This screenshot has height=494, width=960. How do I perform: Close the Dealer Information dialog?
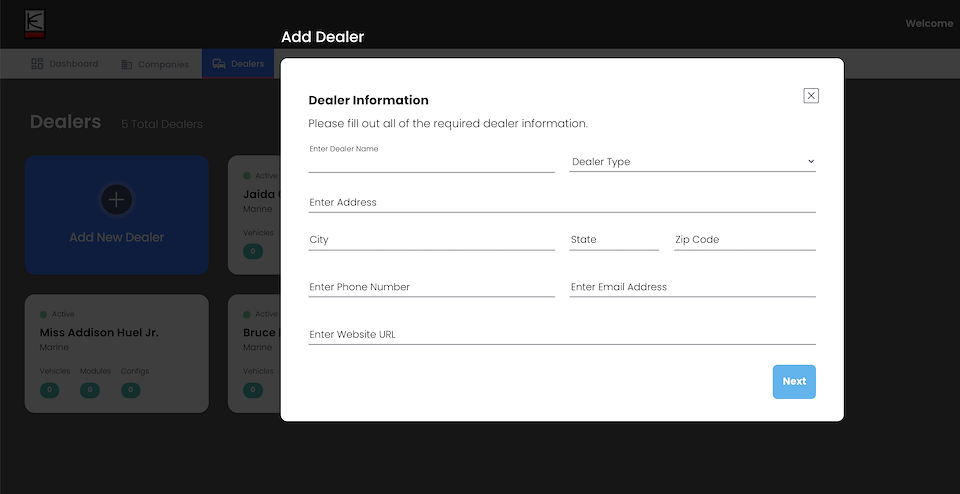click(x=811, y=95)
